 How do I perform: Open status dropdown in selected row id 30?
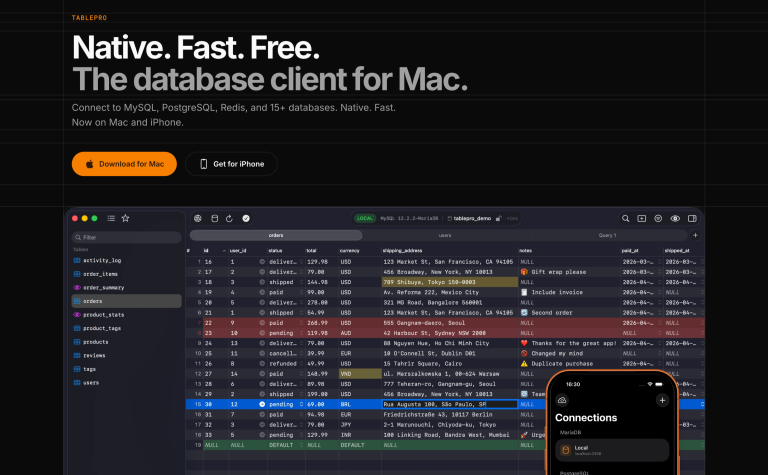click(x=301, y=404)
